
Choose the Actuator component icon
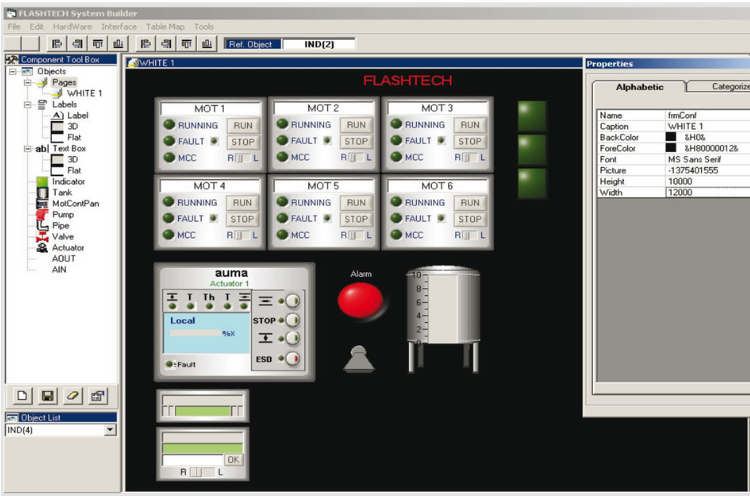click(41, 247)
